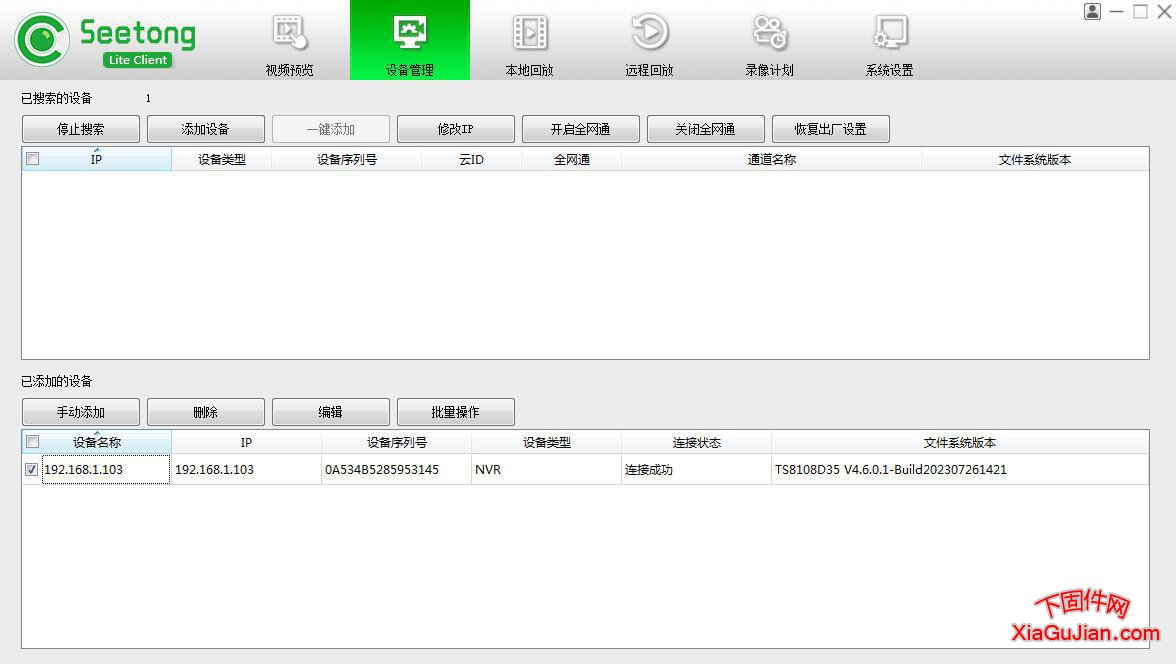Sort searched devices by 设备序列号 column
1176x664 pixels.
click(346, 159)
